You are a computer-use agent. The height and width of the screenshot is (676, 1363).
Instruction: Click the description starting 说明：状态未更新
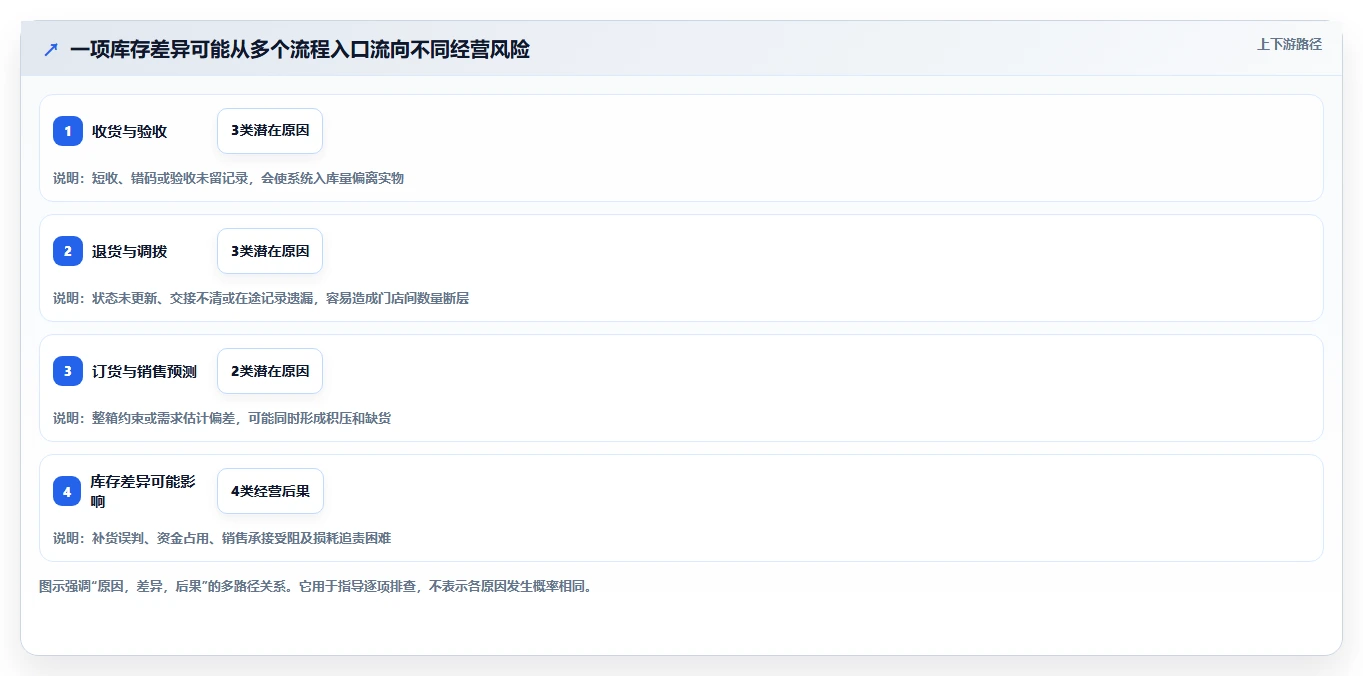(261, 298)
